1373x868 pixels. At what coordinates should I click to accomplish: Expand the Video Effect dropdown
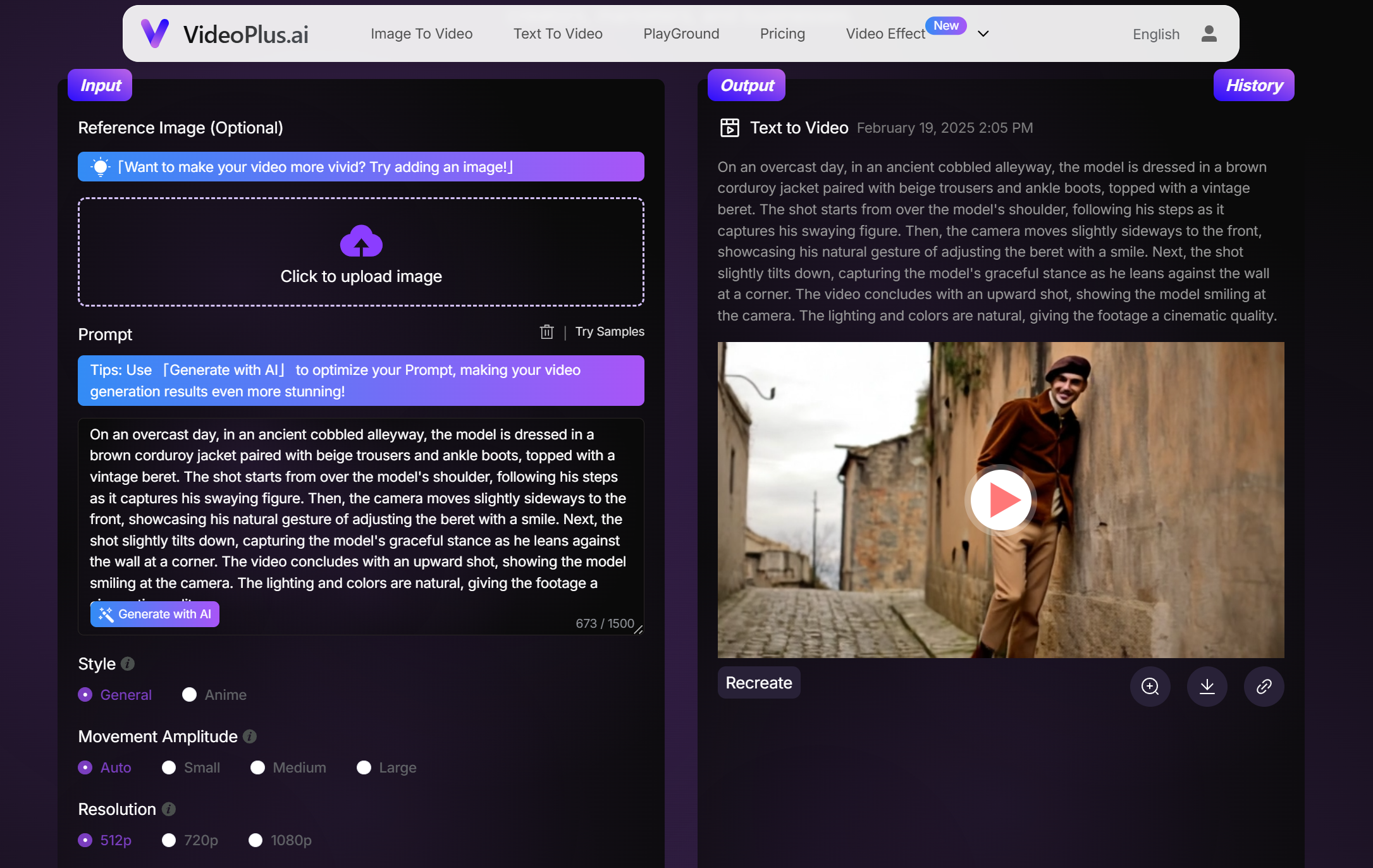click(983, 34)
